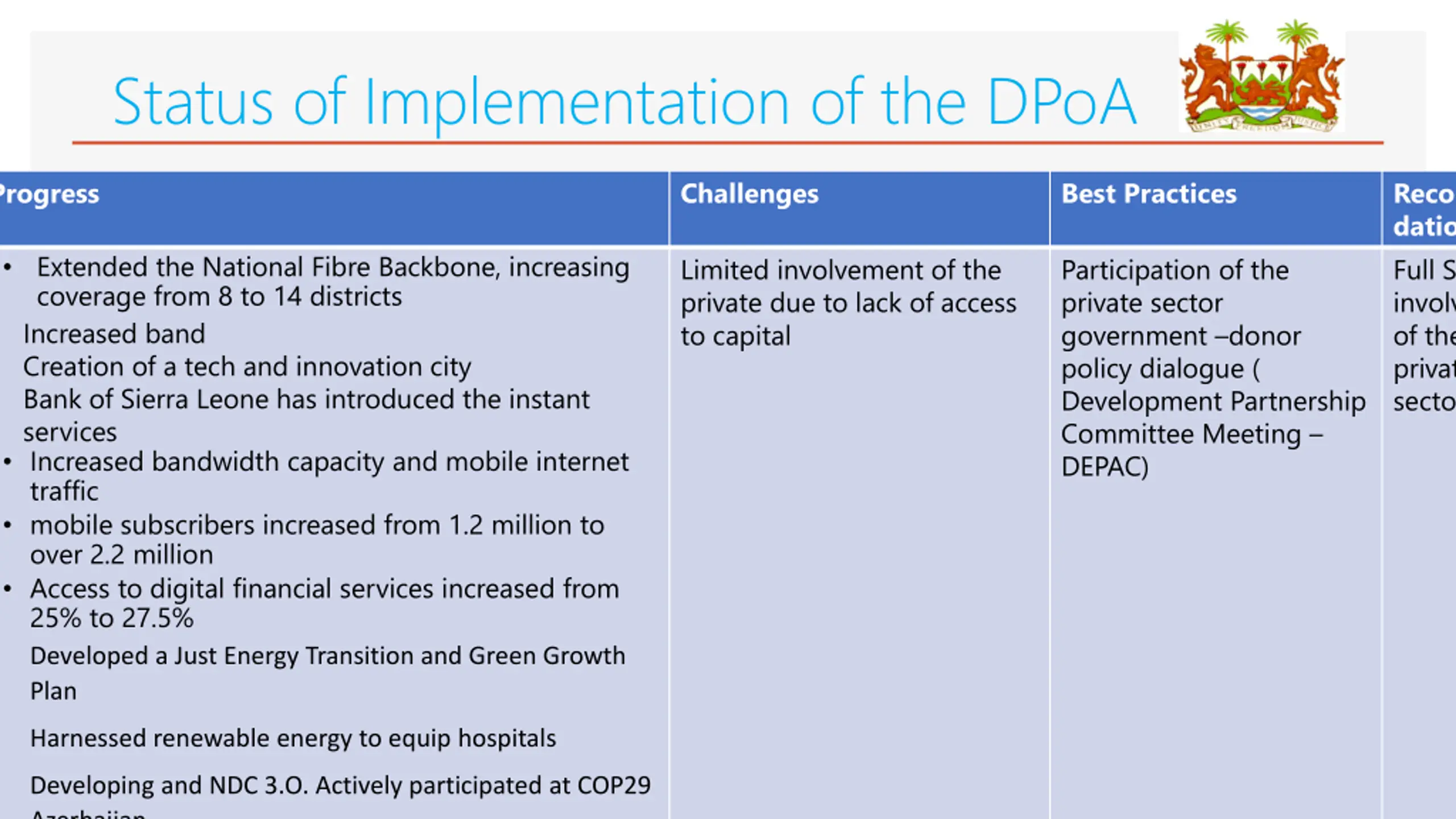Image resolution: width=1456 pixels, height=819 pixels.
Task: Click the partially visible Recommendations header
Action: coord(1423,209)
